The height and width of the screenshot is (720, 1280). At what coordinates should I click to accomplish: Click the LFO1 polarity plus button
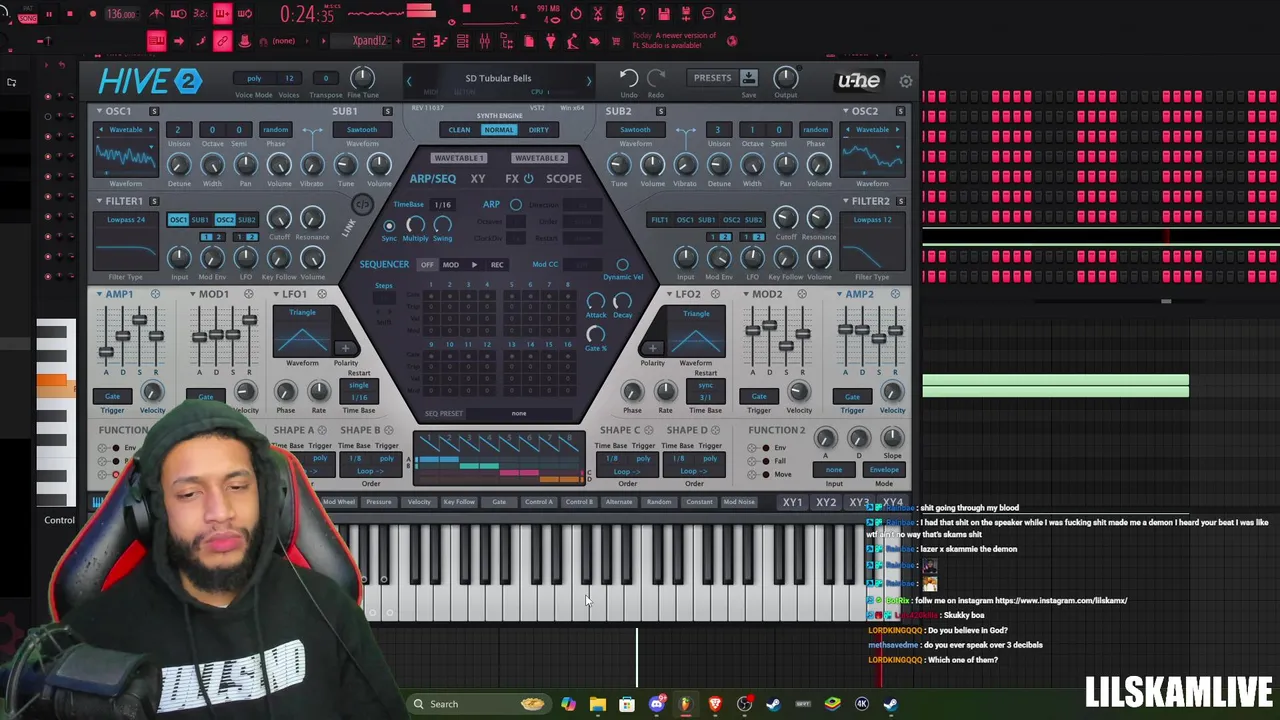pyautogui.click(x=346, y=349)
